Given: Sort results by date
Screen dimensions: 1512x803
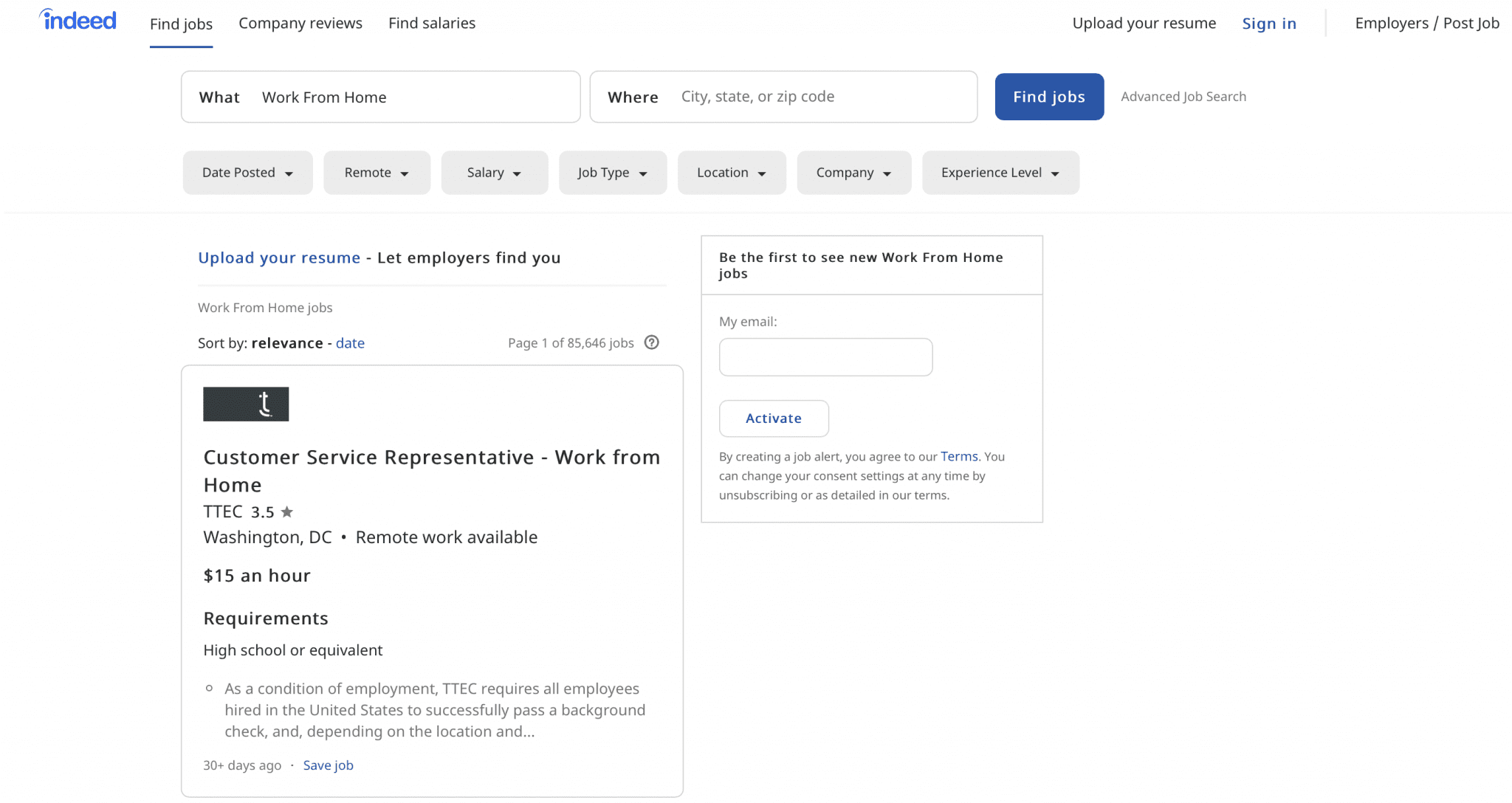Looking at the screenshot, I should point(350,342).
